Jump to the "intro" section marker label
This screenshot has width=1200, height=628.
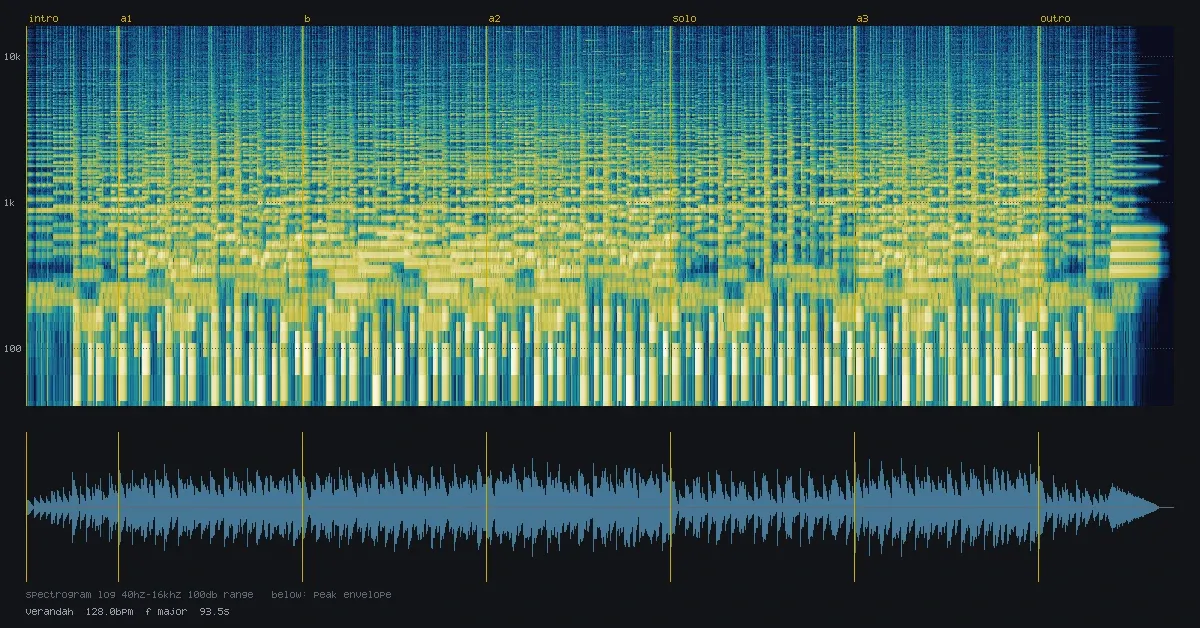click(43, 18)
